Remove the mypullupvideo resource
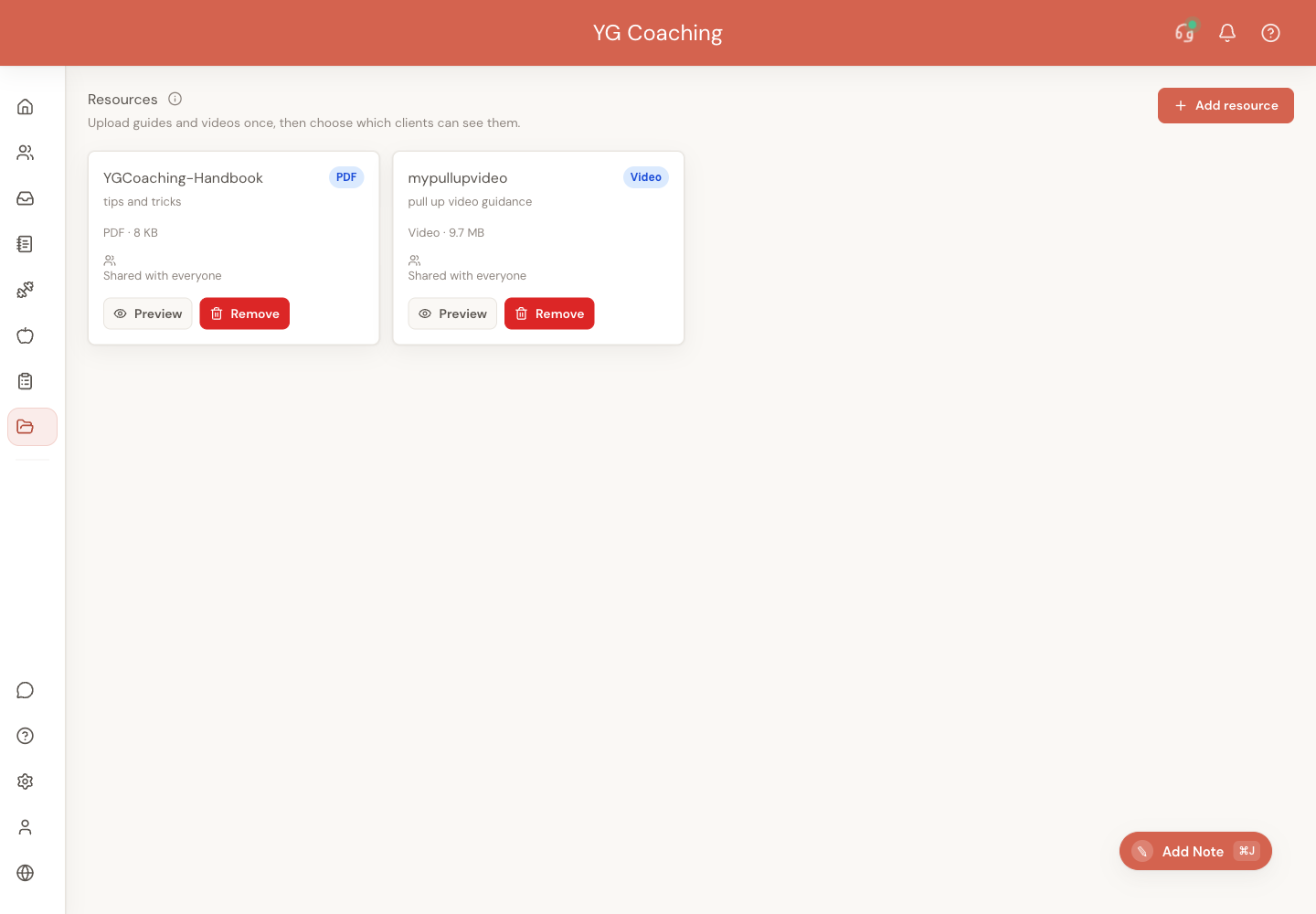The width and height of the screenshot is (1316, 914). click(549, 314)
